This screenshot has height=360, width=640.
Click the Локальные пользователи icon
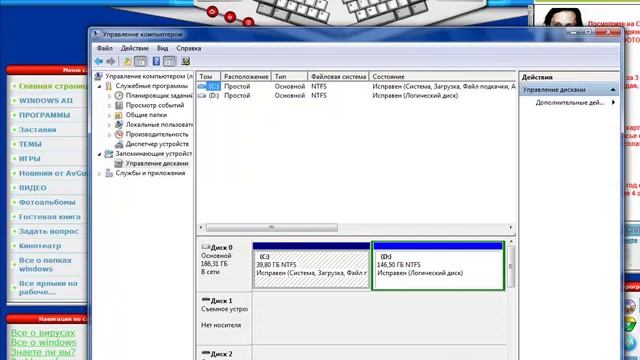[119, 124]
